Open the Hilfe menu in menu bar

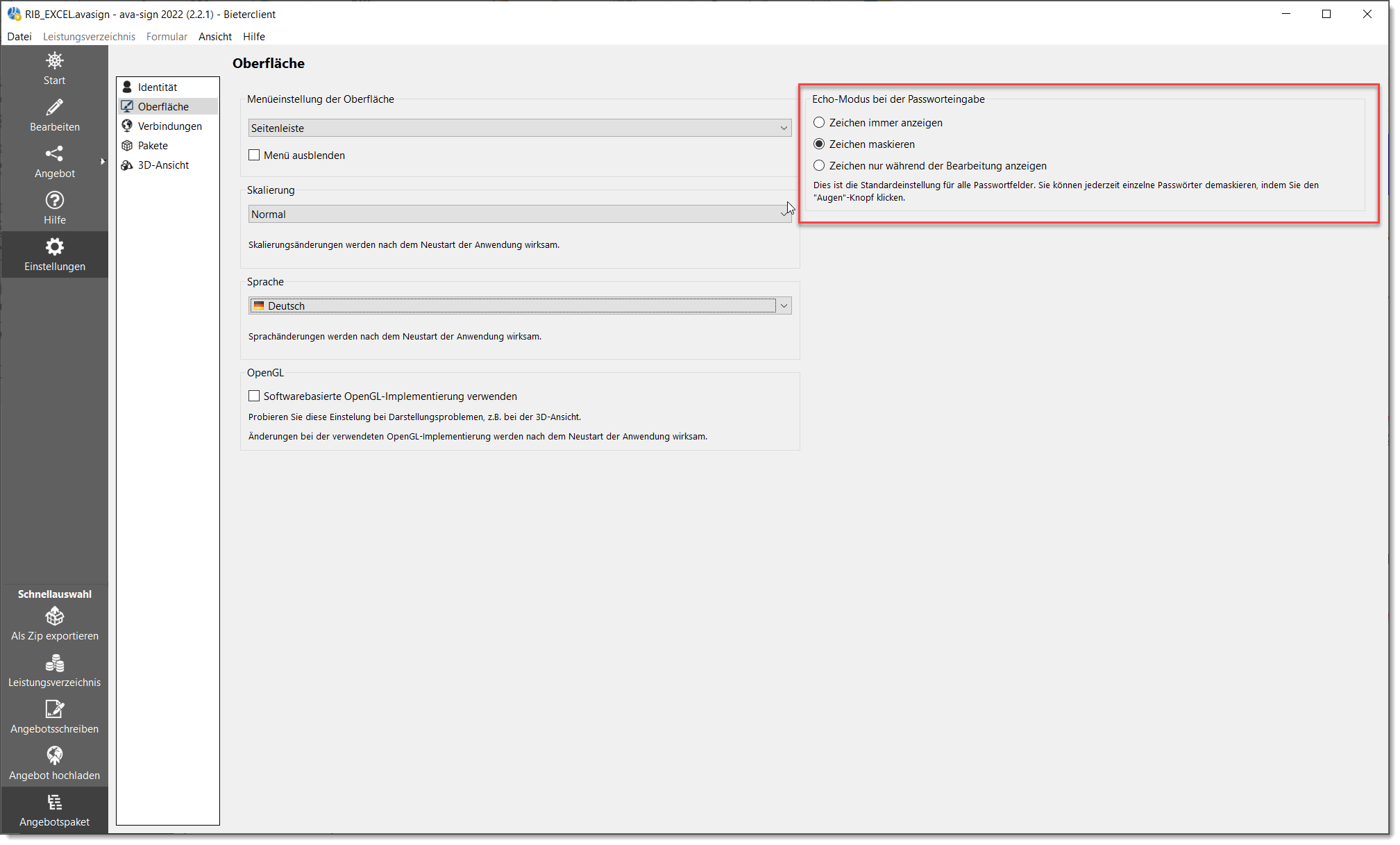[254, 36]
